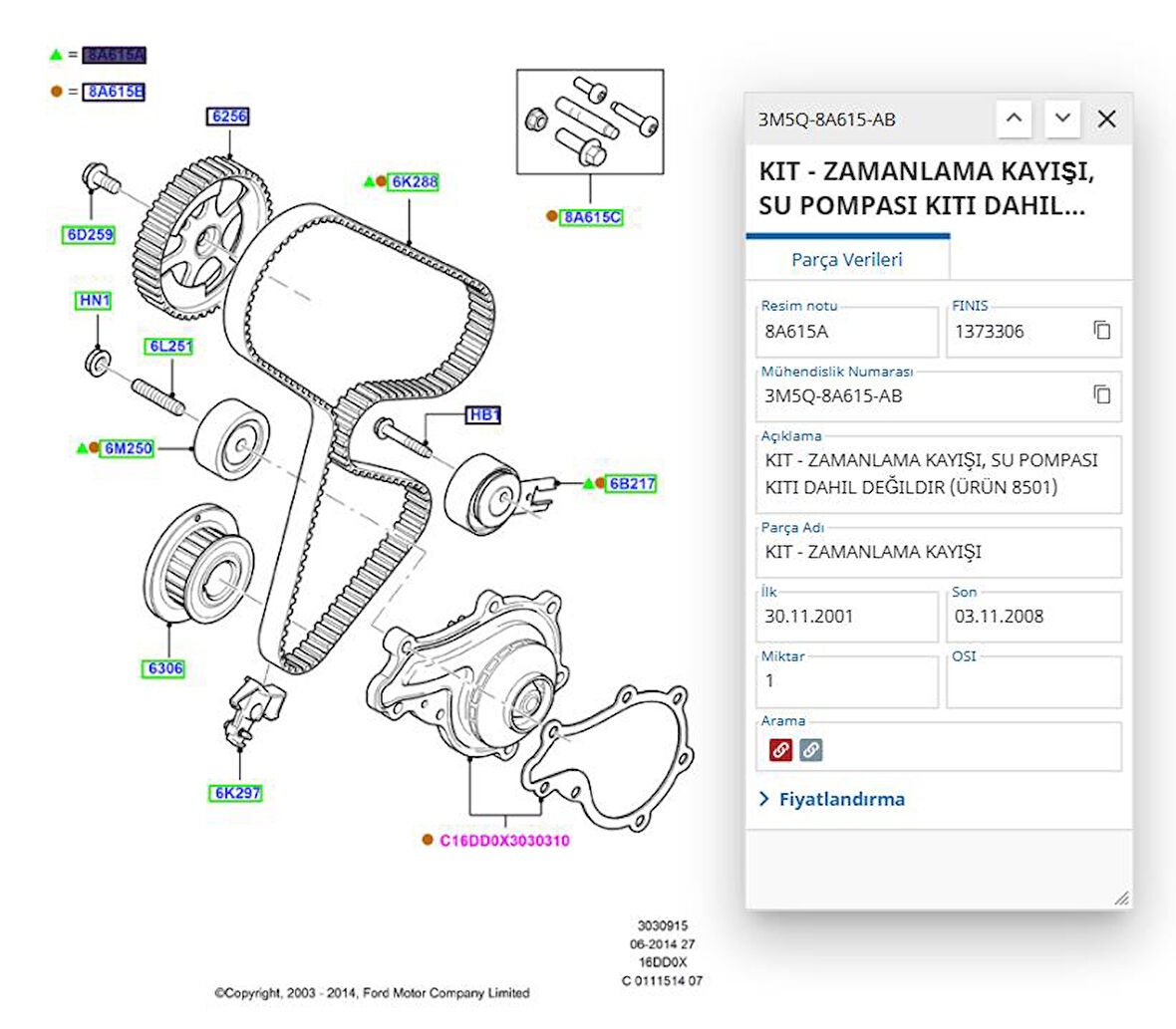Click the C16DD0X3030310 water pump label
Screen dimensions: 1176x1029
click(503, 841)
